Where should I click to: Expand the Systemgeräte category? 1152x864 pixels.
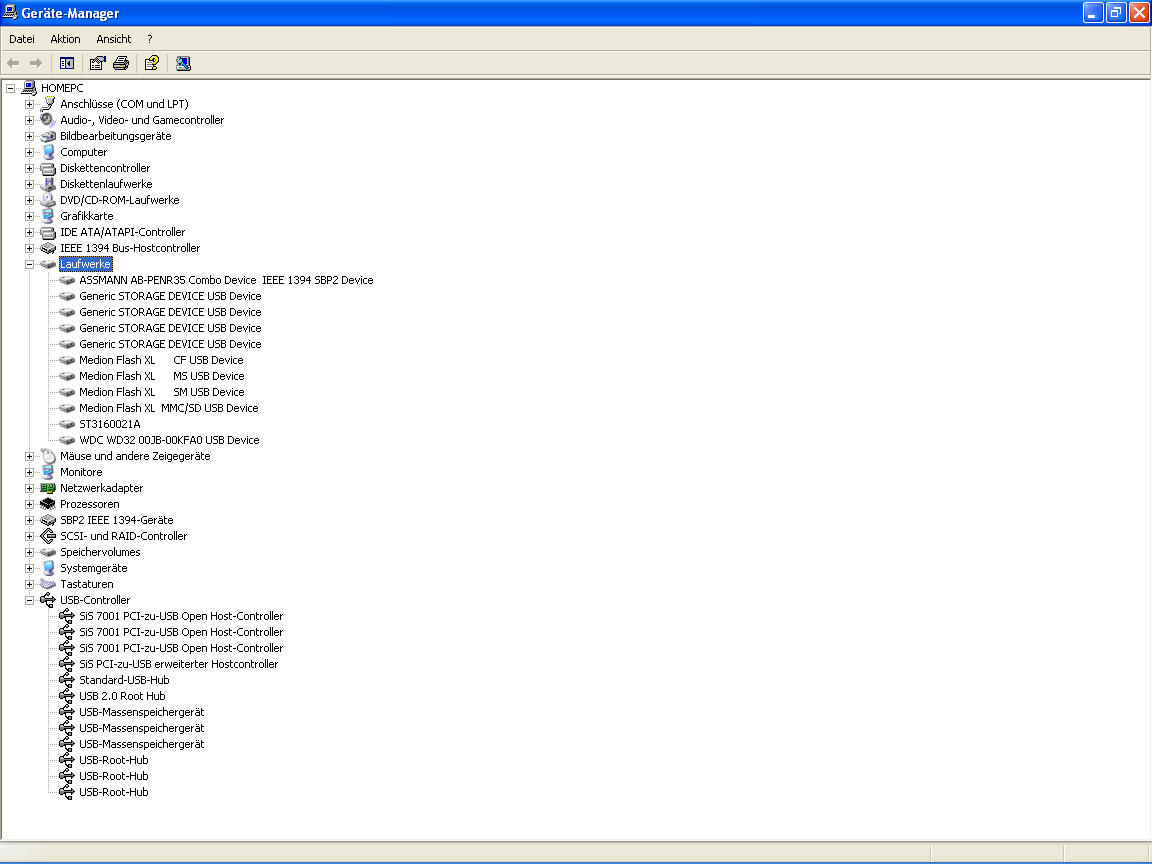pos(29,568)
